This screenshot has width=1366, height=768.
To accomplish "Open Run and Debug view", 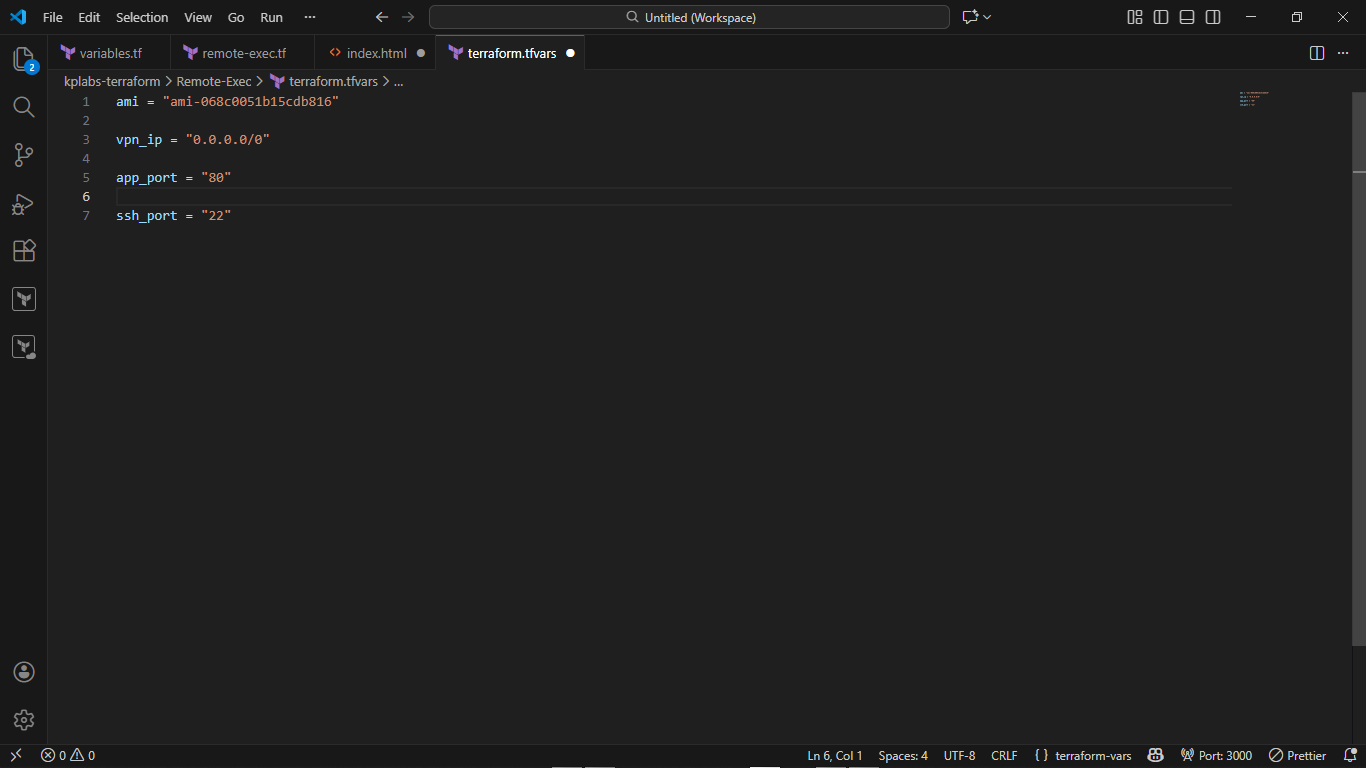I will tap(23, 204).
